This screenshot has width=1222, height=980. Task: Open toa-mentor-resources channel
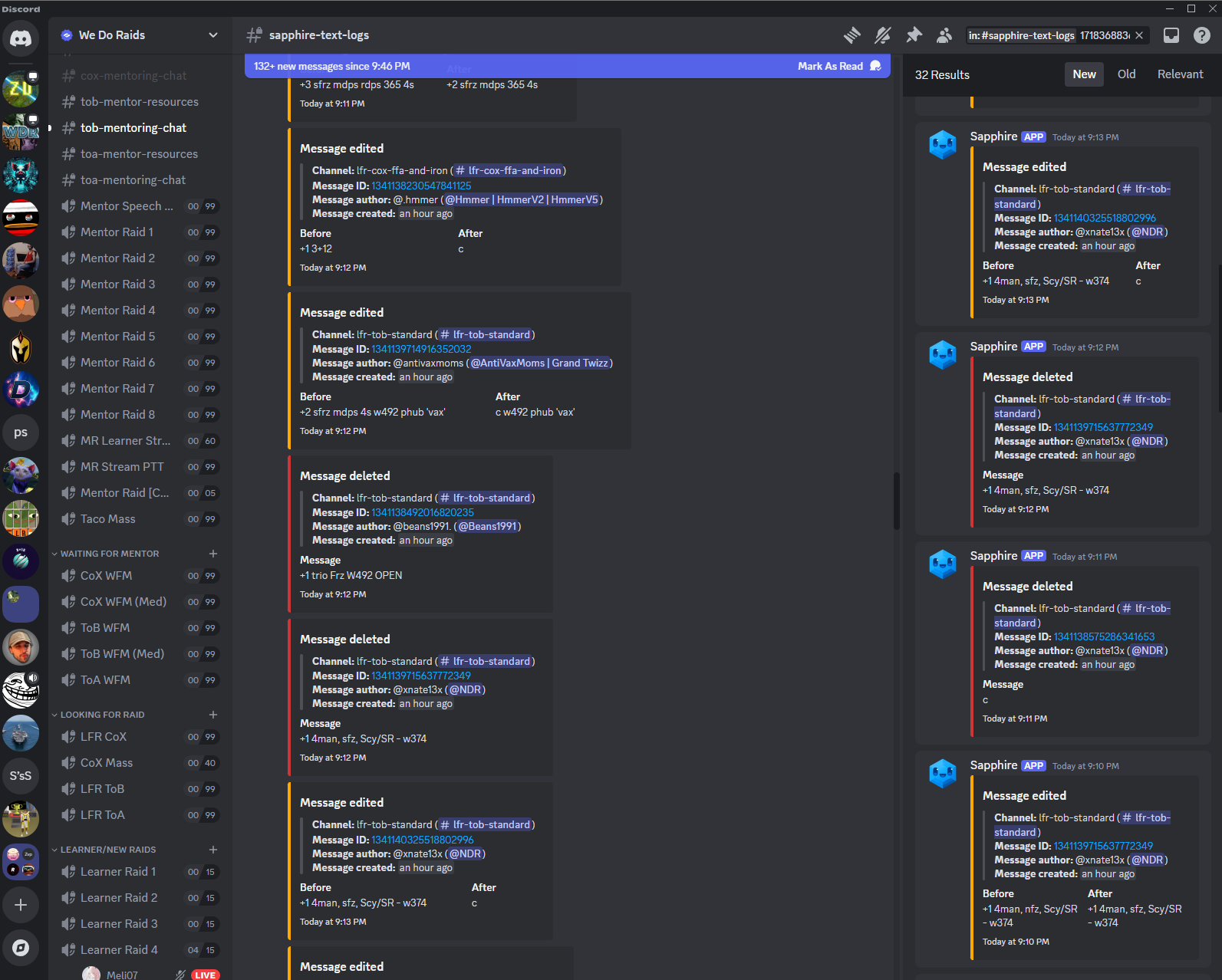140,154
